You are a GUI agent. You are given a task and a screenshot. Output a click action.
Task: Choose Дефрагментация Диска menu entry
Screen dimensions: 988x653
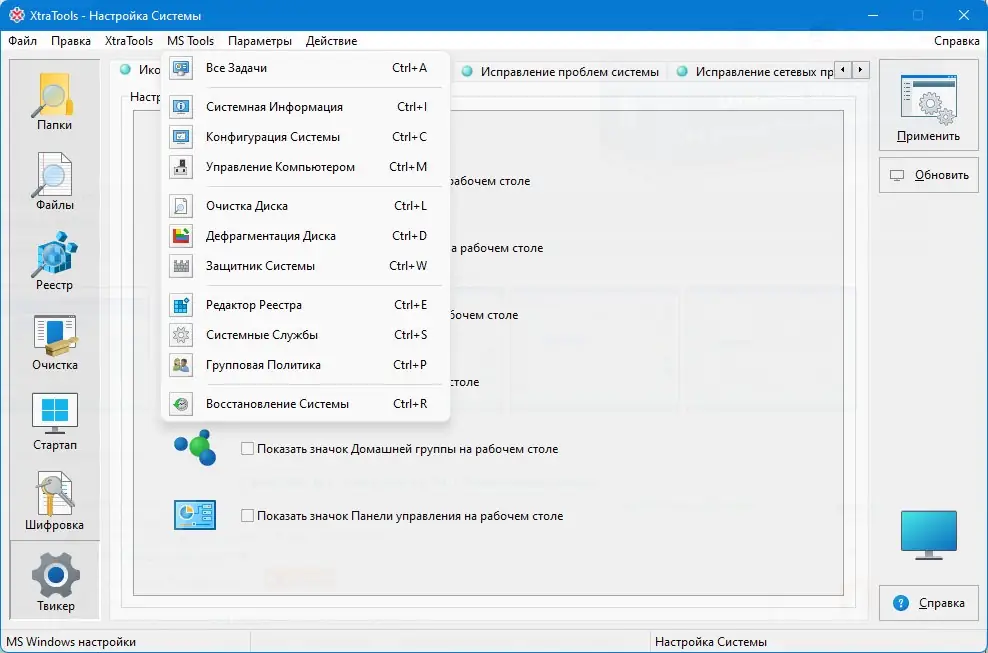click(306, 236)
